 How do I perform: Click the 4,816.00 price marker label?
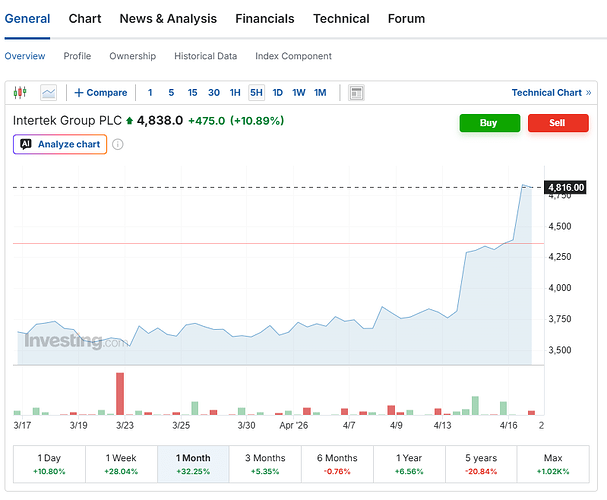[565, 188]
